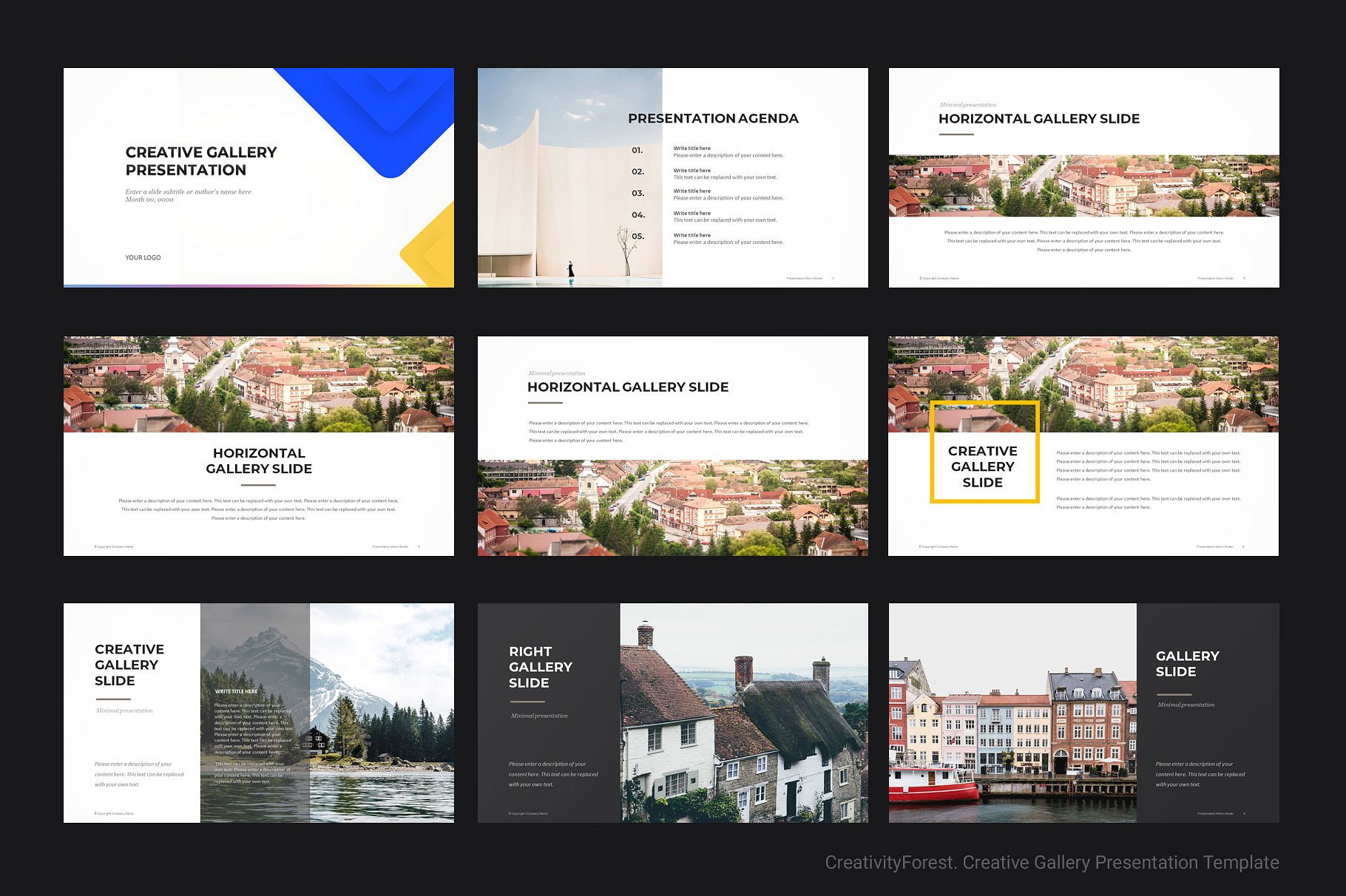Click the YOUR LOGO placeholder
Viewport: 1346px width, 896px height.
tap(143, 257)
